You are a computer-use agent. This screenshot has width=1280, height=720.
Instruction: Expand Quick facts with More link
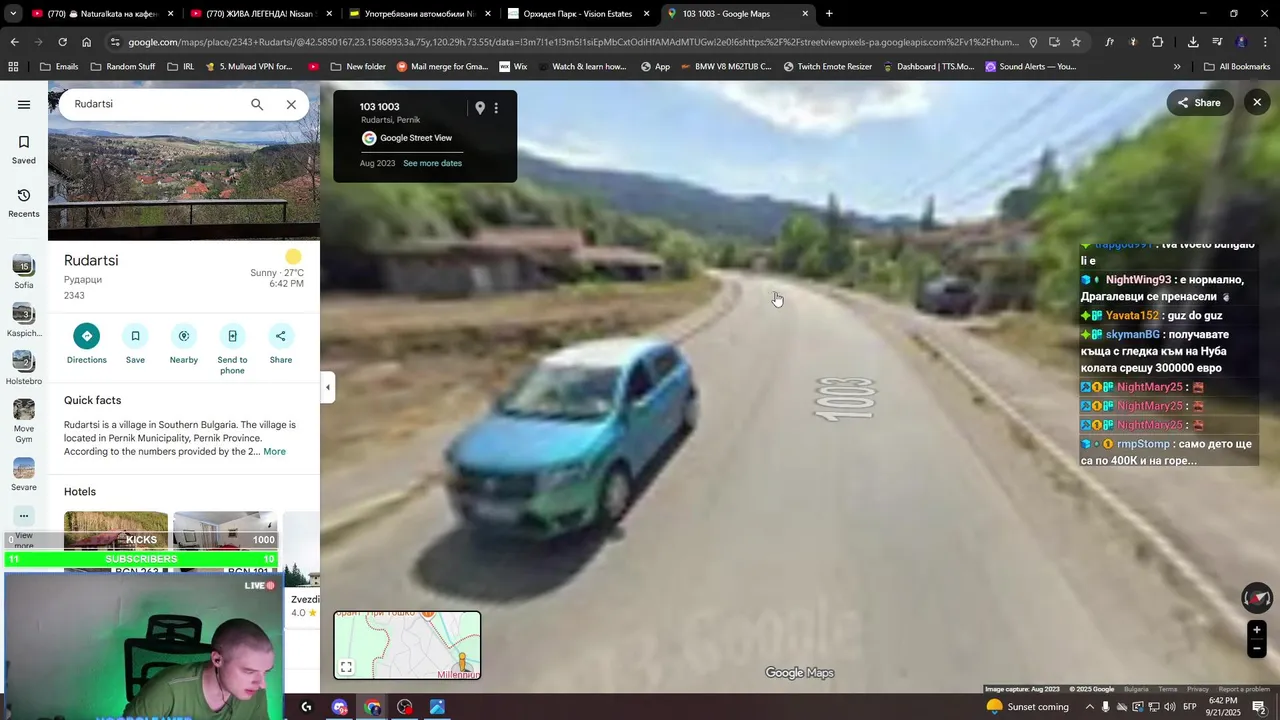[x=274, y=452]
